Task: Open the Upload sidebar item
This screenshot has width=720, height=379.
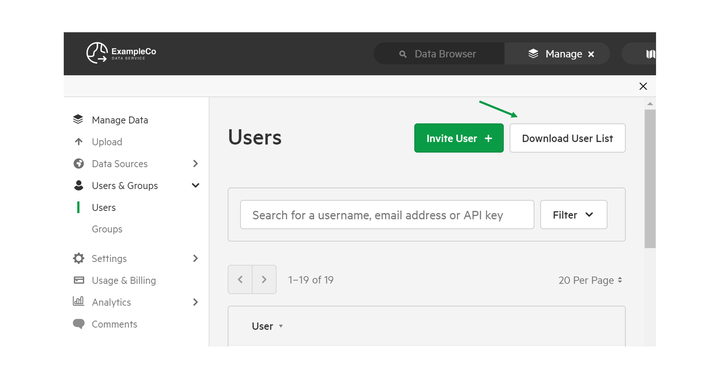Action: pos(107,142)
